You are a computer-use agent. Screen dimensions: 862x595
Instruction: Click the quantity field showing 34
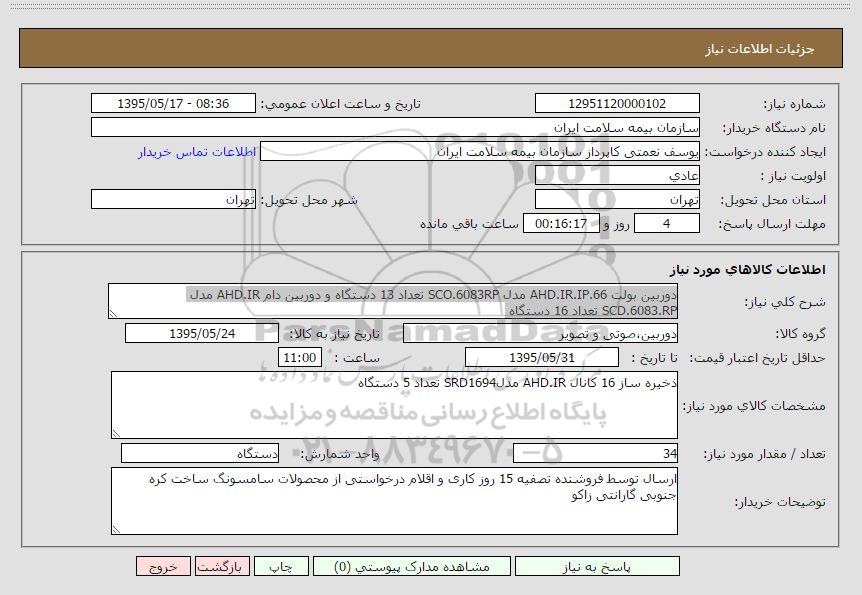595,454
